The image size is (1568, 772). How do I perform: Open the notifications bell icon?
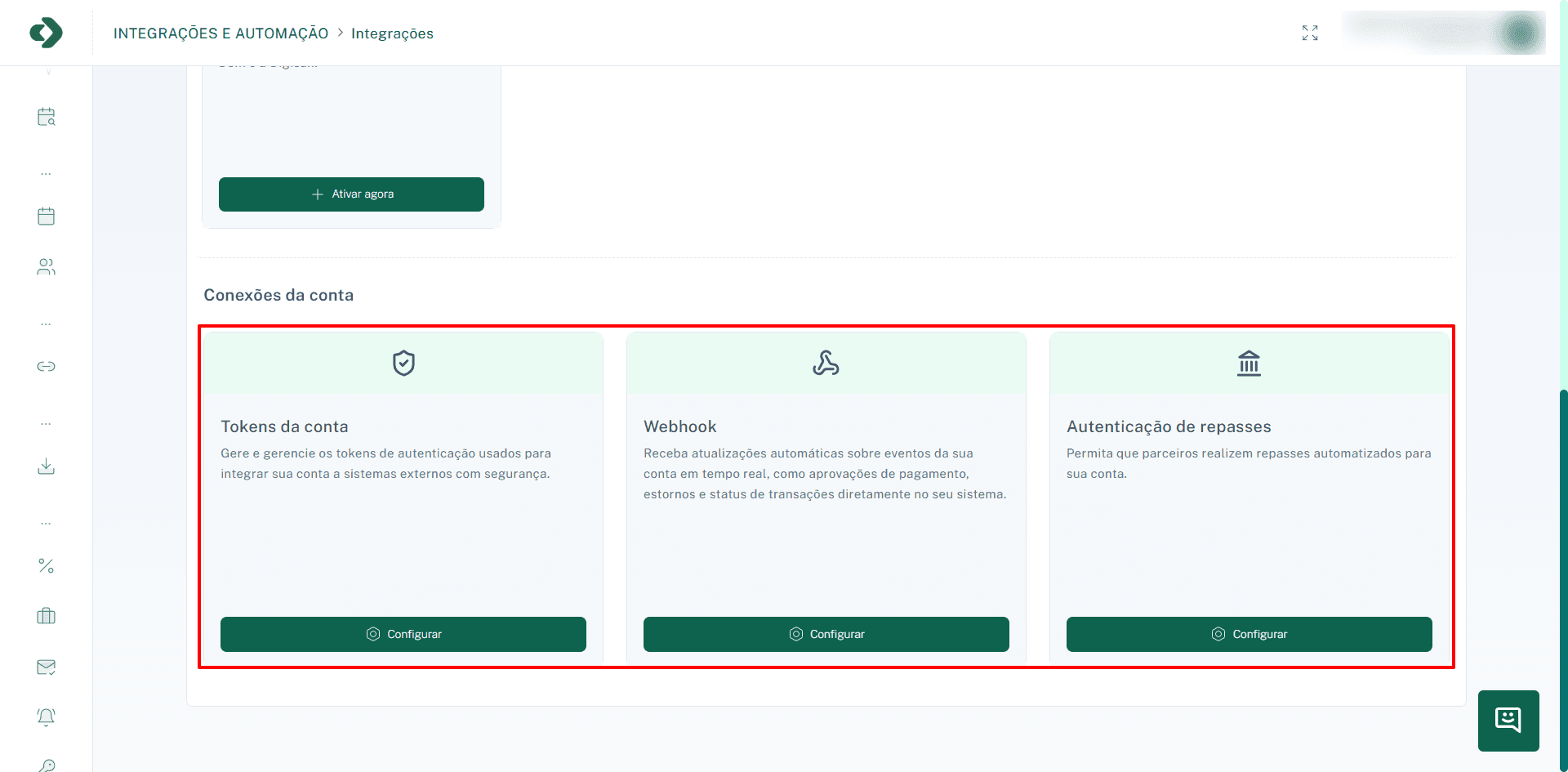[x=46, y=716]
